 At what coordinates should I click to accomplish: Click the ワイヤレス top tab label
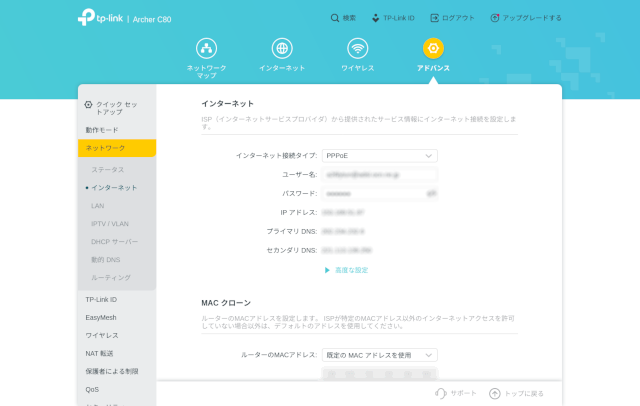[x=358, y=68]
